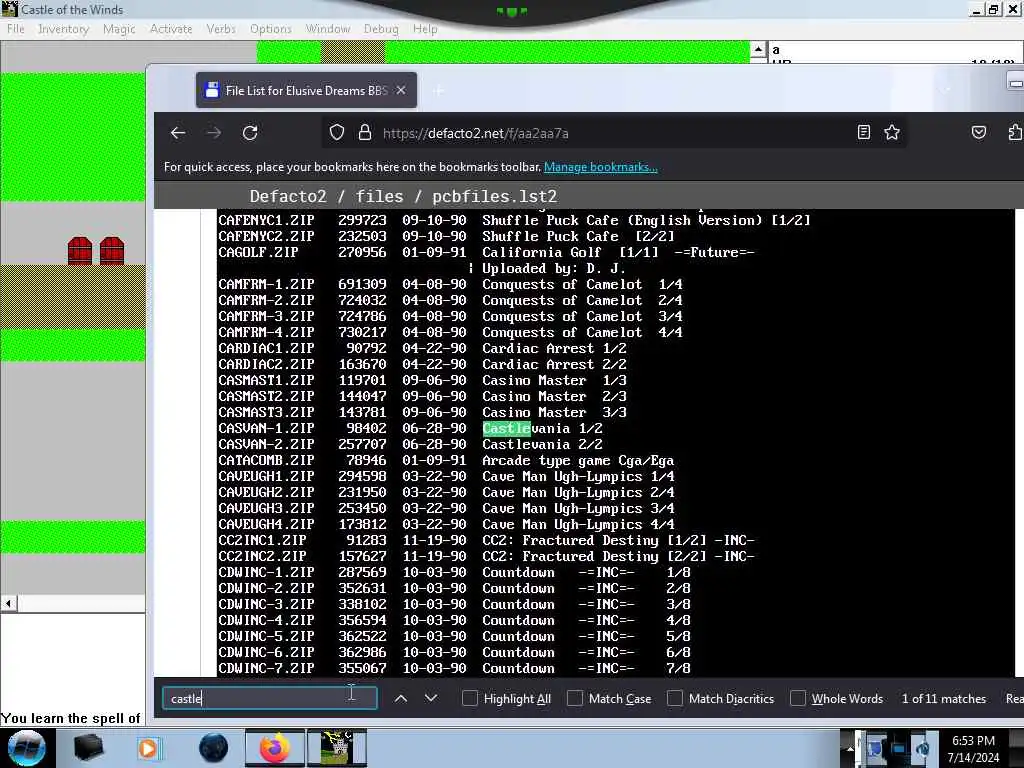Image resolution: width=1024 pixels, height=768 pixels.
Task: Click the highlighted Castlevania 1/2 entry
Action: (542, 428)
